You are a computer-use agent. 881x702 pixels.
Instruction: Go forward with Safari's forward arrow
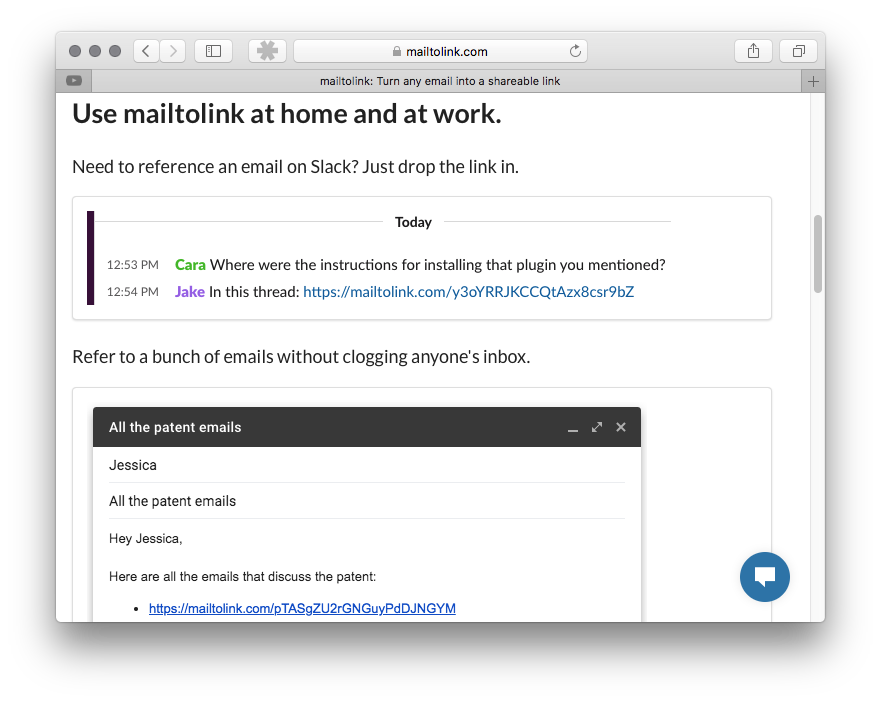(x=173, y=51)
